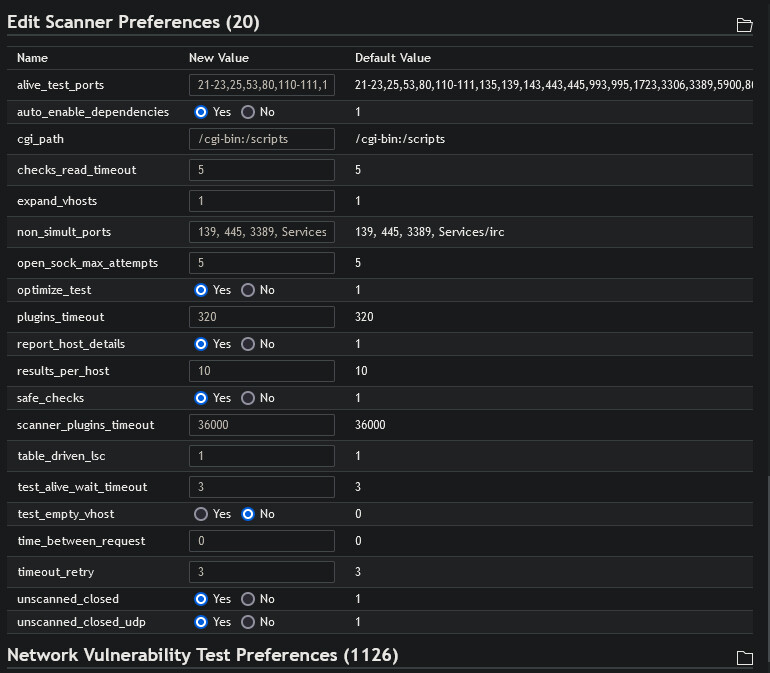
Task: Click the results_per_host input field
Action: click(x=262, y=371)
